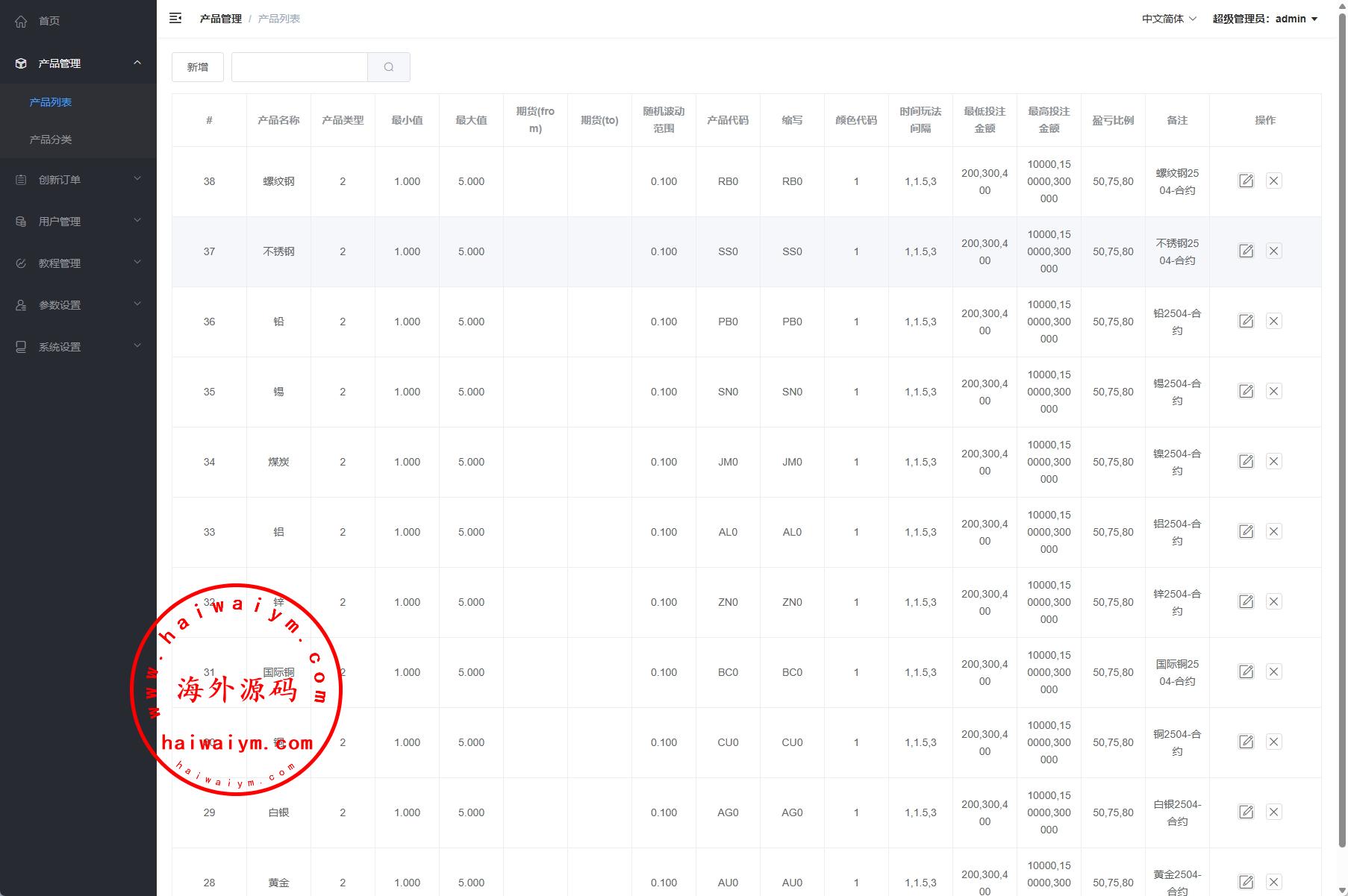Open the 首页 home page
The height and width of the screenshot is (896, 1348).
[x=49, y=21]
